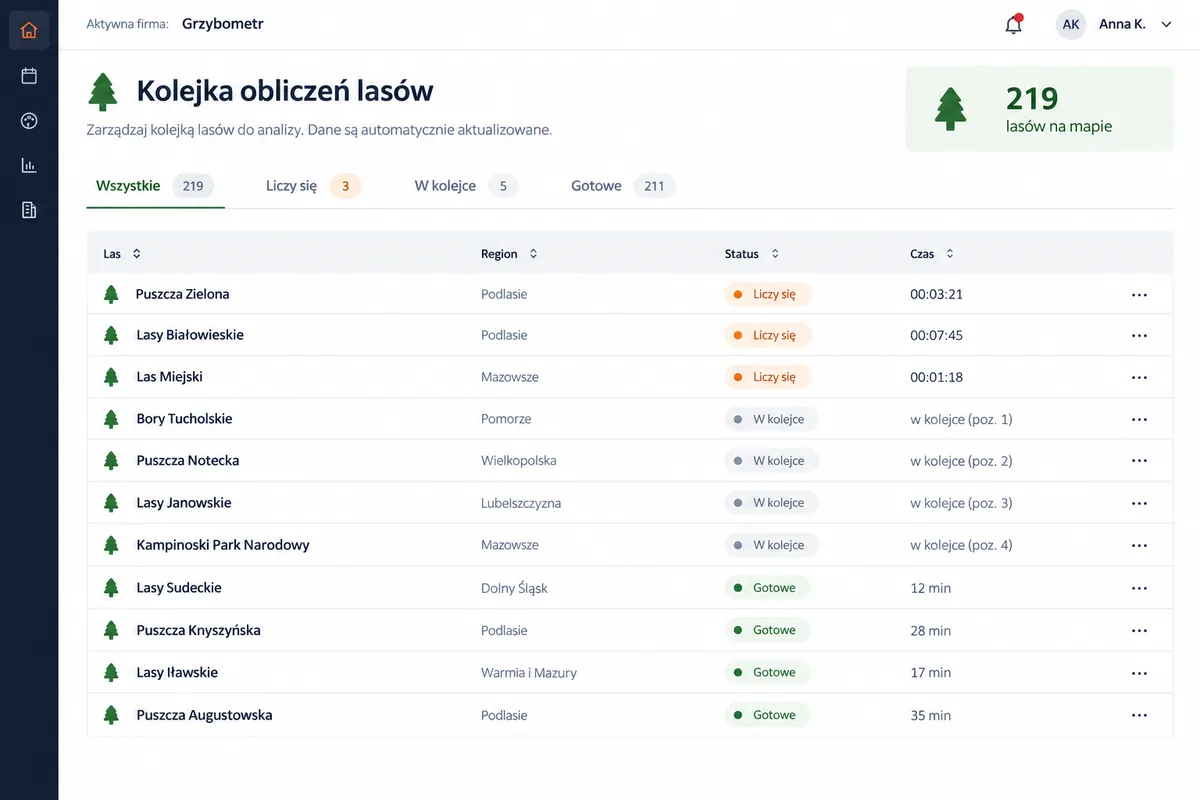Open more options for Lasy Iławskie
Viewport: 1200px width, 800px height.
tap(1139, 673)
